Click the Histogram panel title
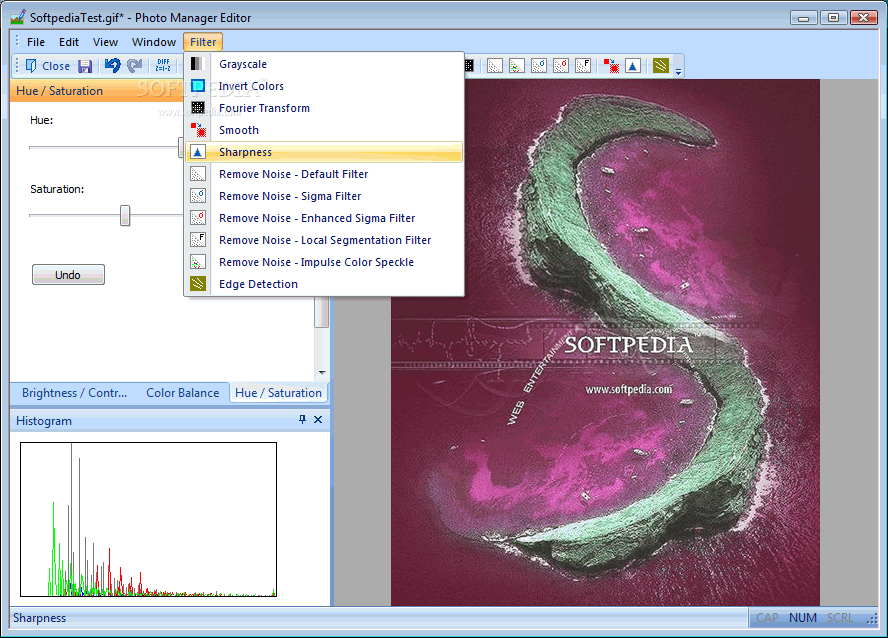 (x=44, y=421)
